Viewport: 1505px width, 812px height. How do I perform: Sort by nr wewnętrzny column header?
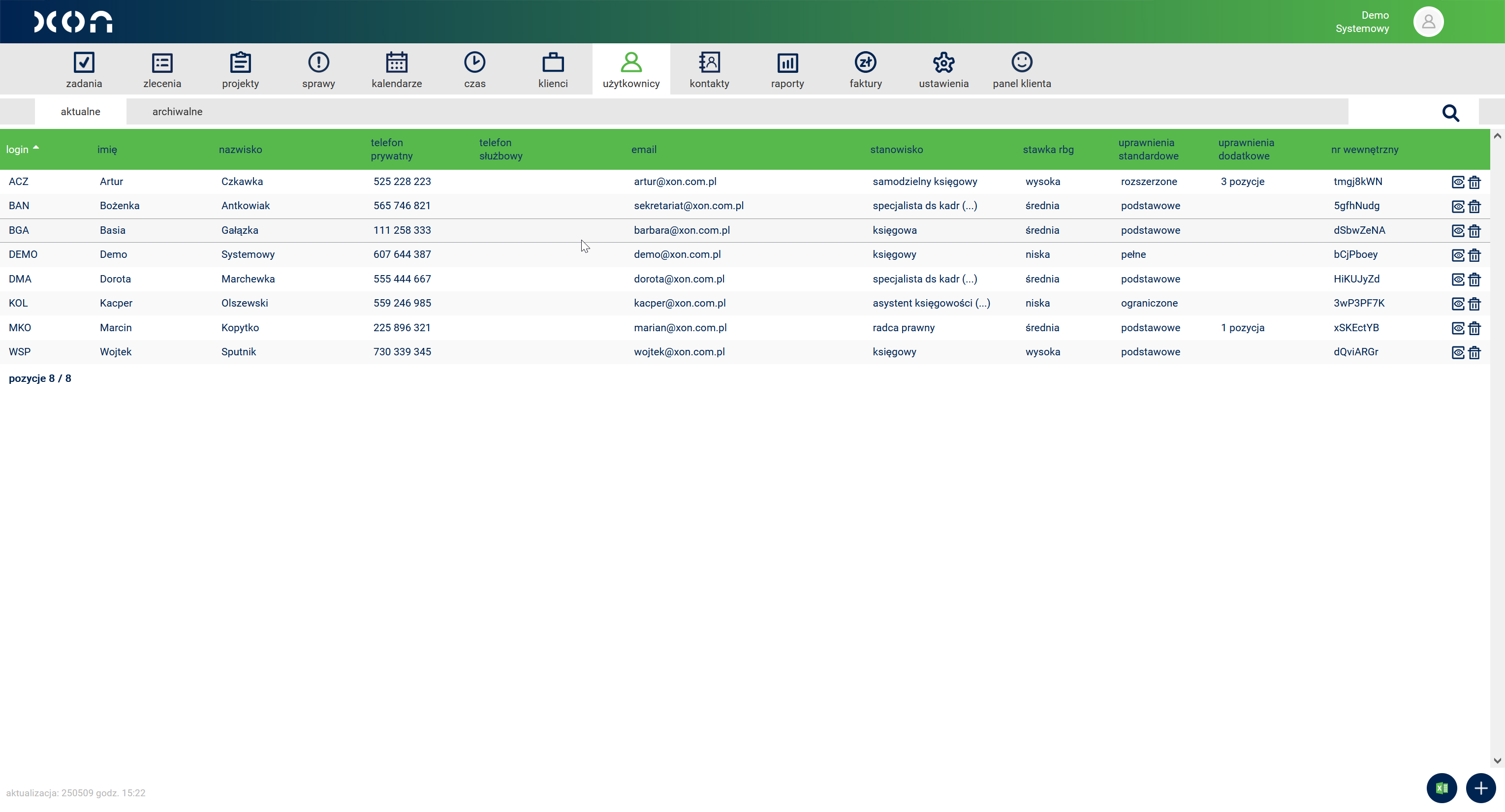tap(1365, 150)
